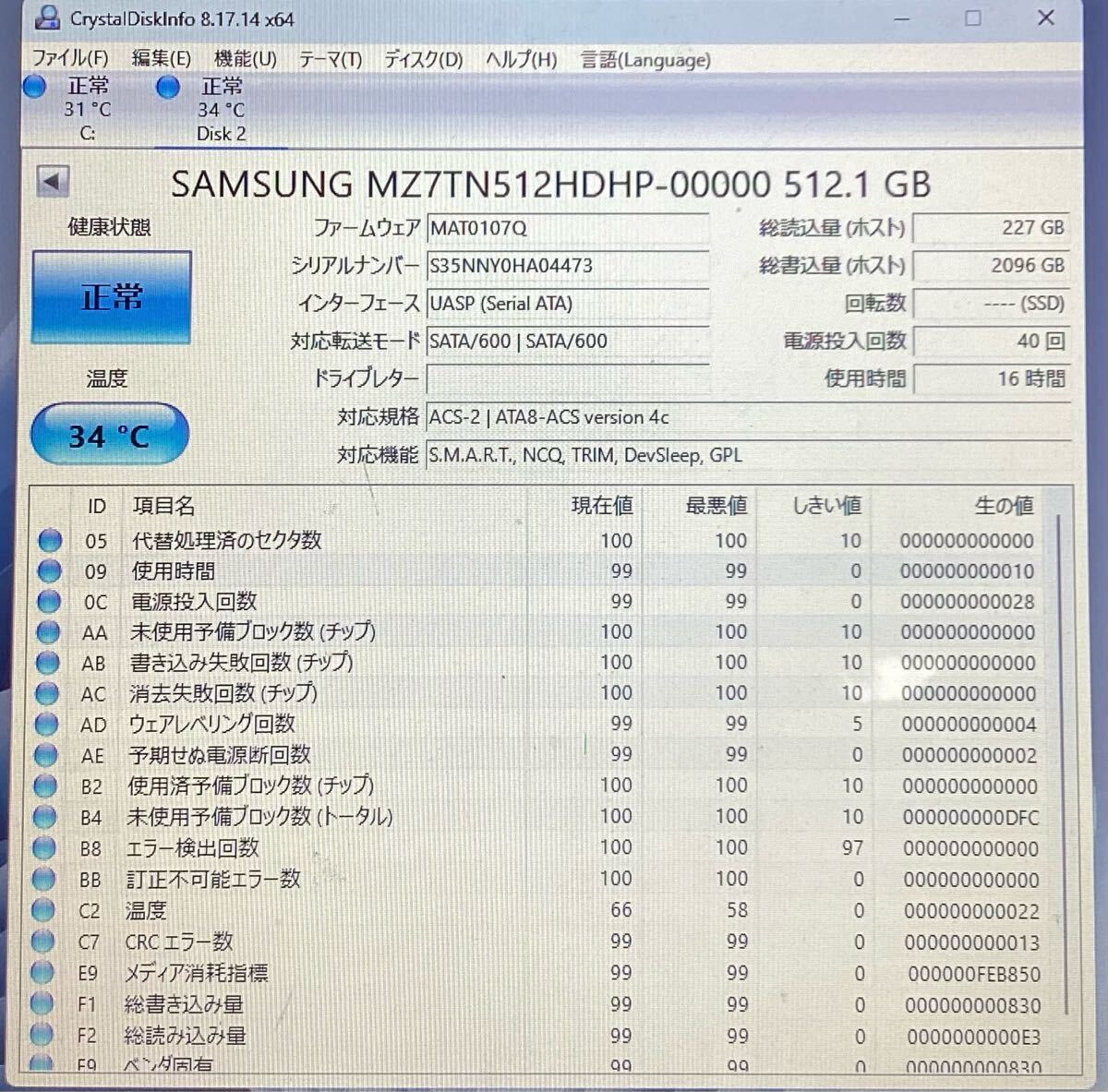Image resolution: width=1108 pixels, height=1092 pixels.
Task: Click the blue status circle for Disk 2
Action: 168,88
